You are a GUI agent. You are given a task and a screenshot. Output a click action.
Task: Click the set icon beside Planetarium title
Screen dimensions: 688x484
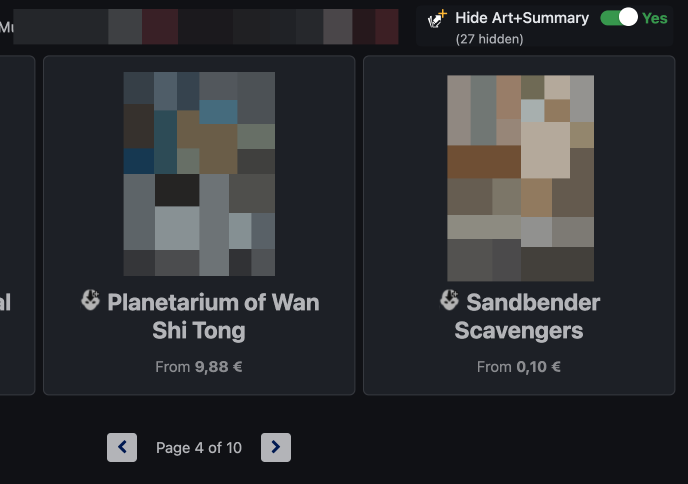[x=91, y=300]
